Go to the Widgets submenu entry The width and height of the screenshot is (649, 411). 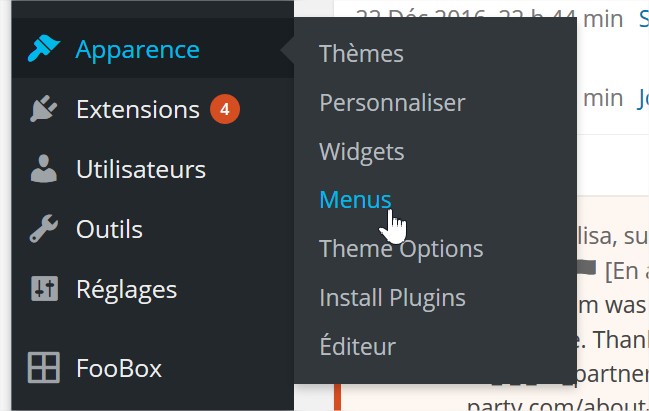pos(361,151)
